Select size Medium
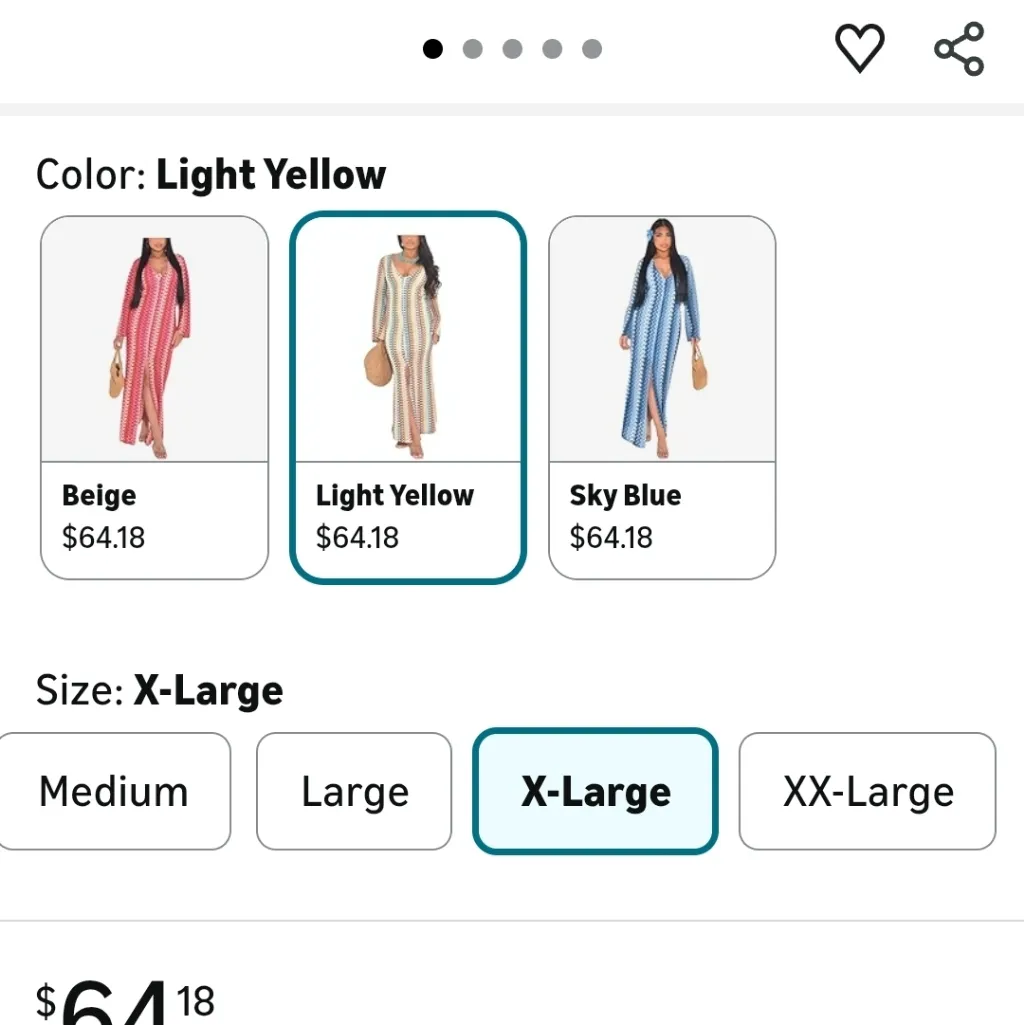 114,792
